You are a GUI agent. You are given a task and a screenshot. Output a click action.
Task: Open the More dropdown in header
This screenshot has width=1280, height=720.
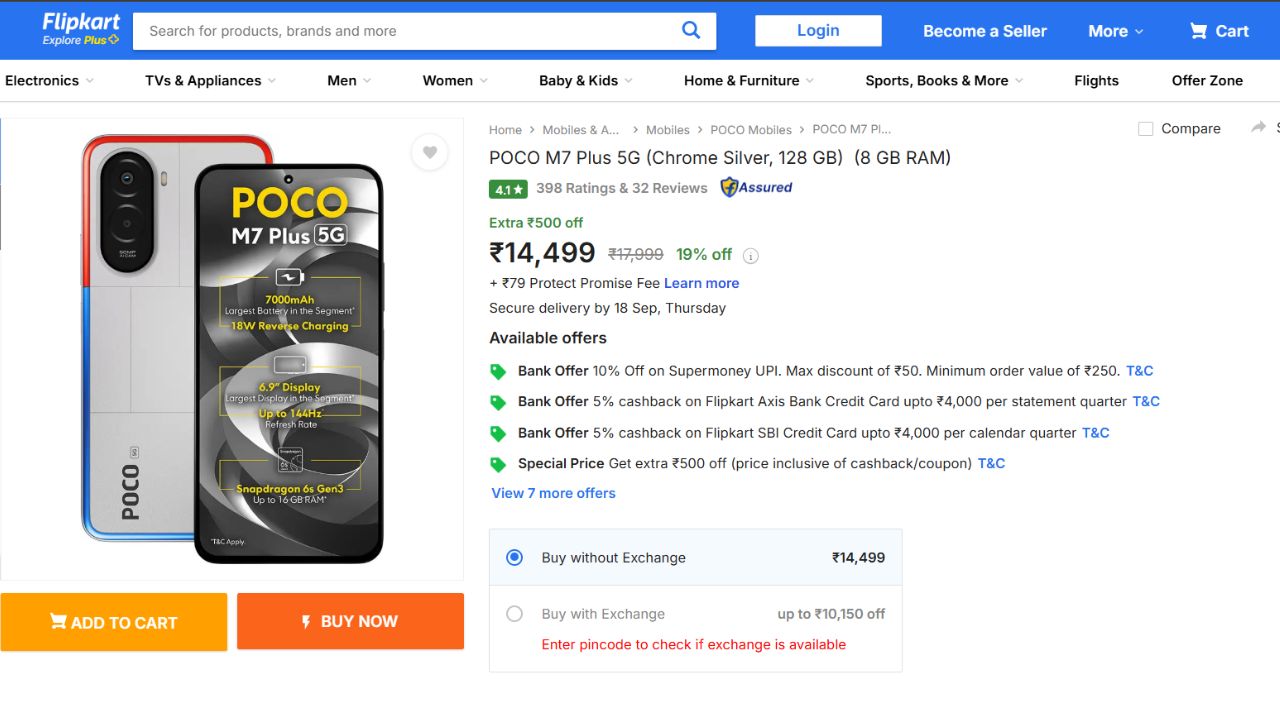[1115, 31]
